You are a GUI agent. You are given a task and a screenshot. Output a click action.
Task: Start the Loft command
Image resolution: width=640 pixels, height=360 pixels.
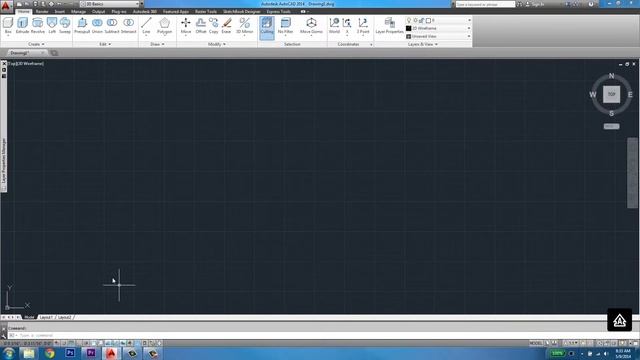(x=52, y=25)
